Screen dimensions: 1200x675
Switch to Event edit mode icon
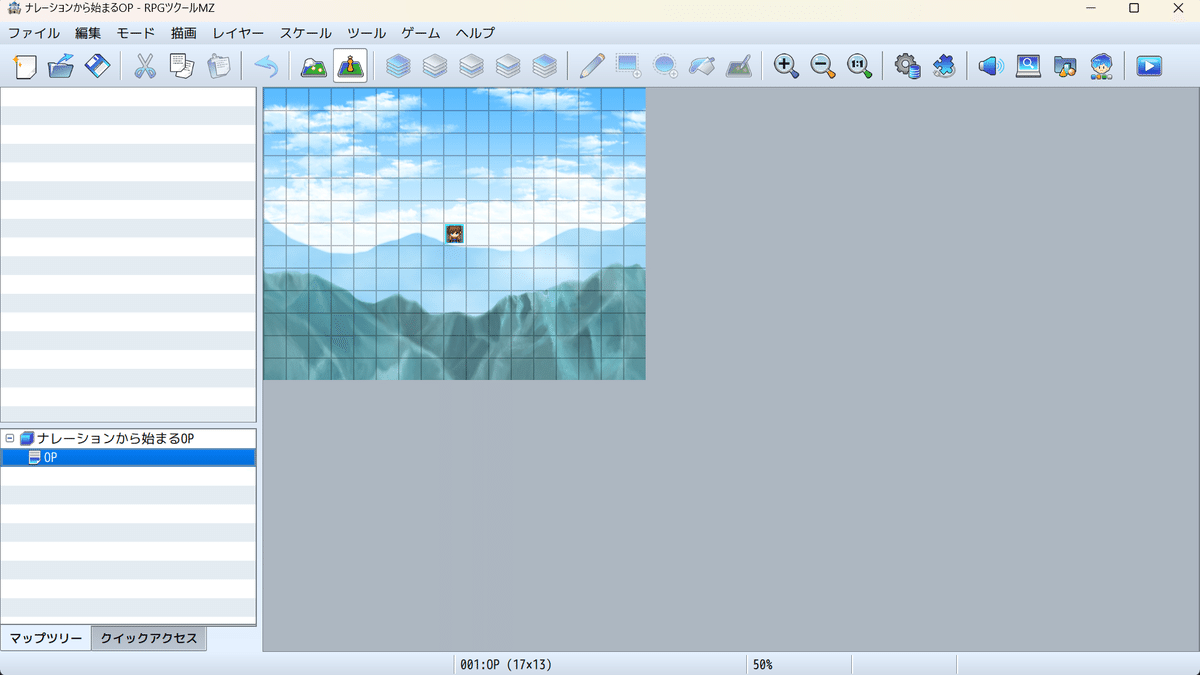[x=350, y=67]
